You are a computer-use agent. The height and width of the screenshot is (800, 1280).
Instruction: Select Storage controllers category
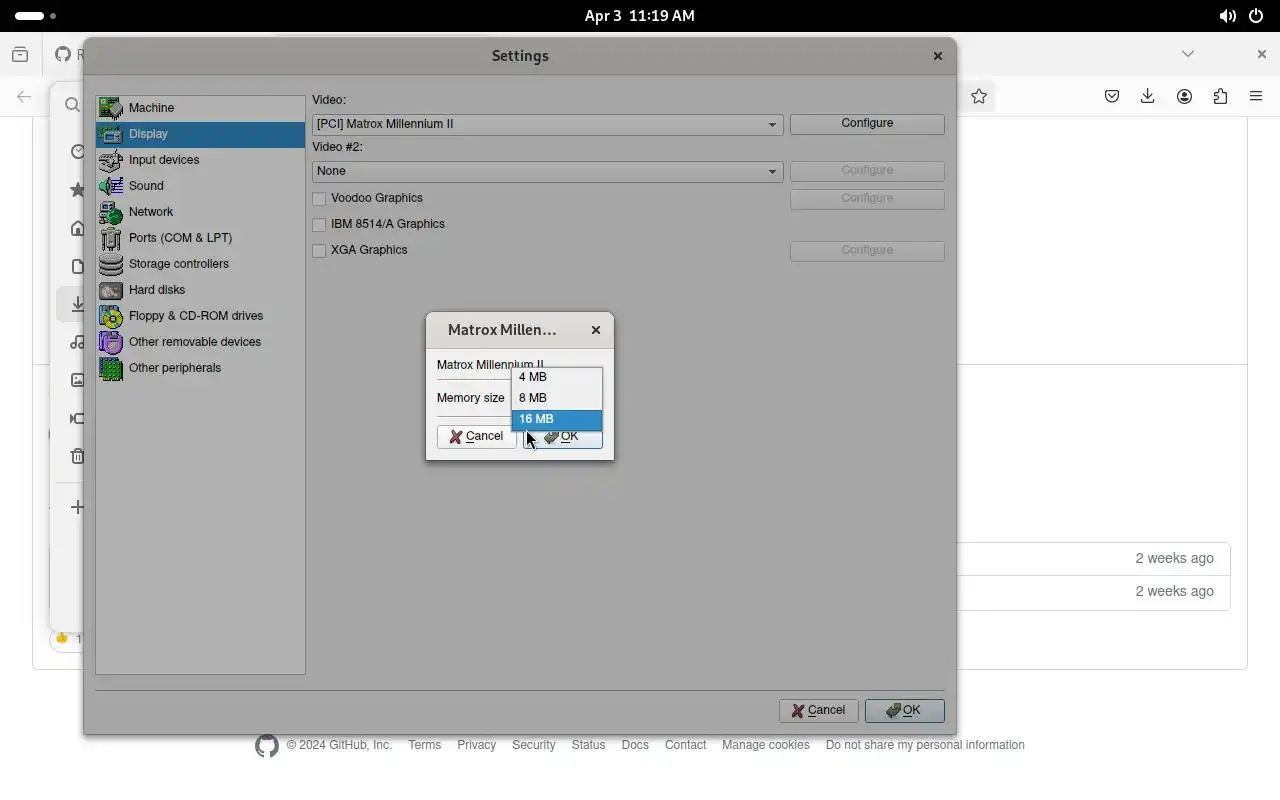coord(200,264)
